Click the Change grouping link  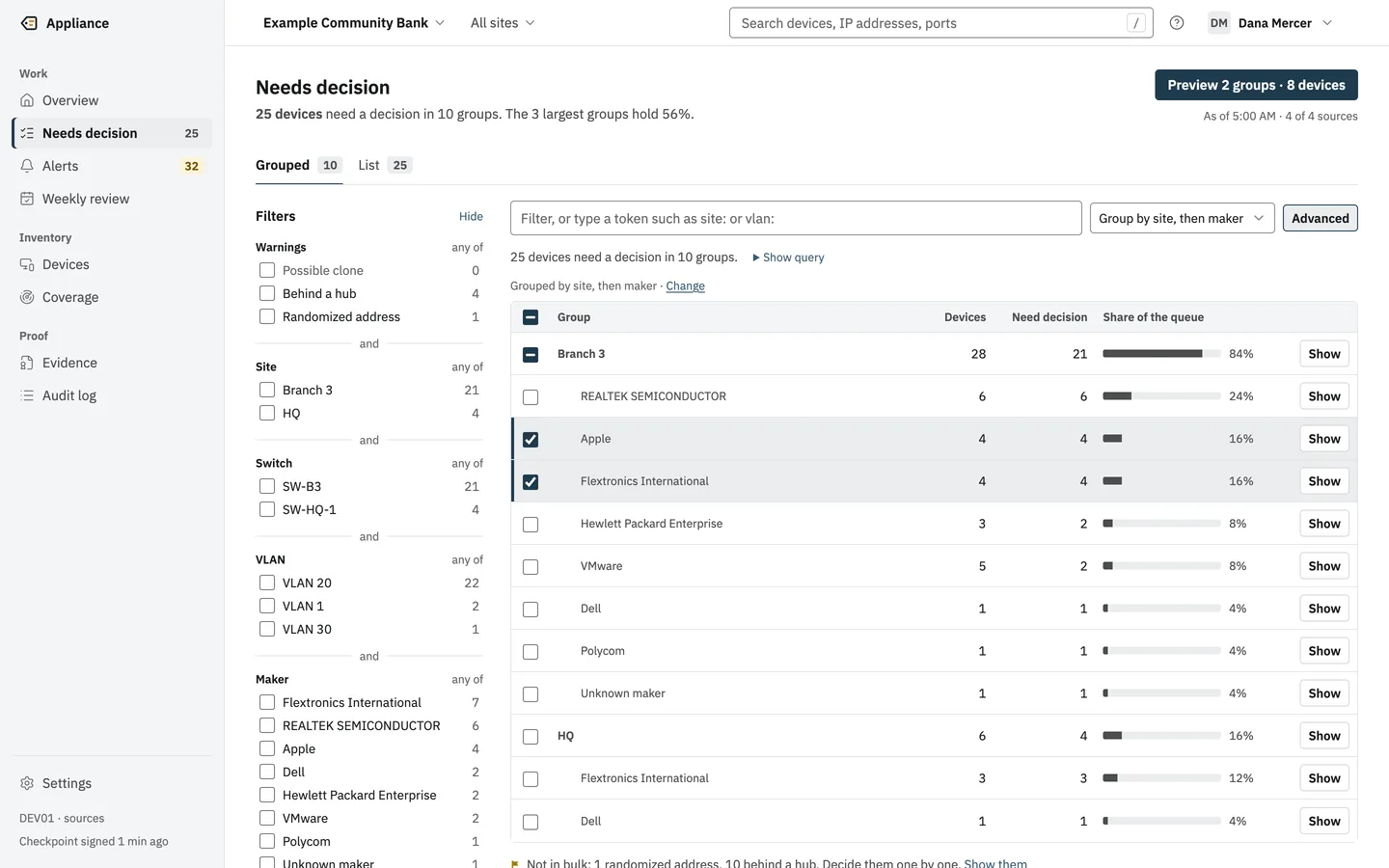coord(685,285)
